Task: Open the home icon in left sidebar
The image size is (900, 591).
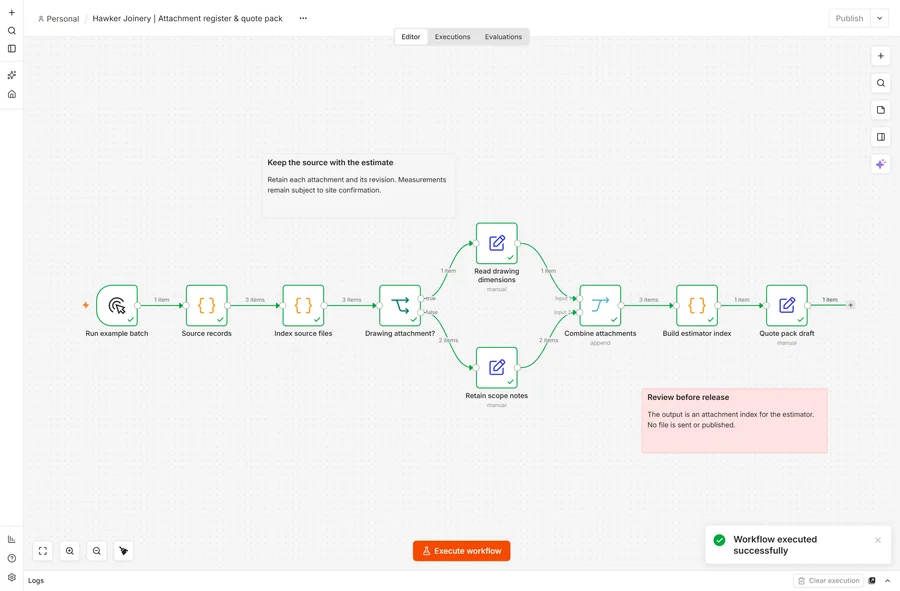Action: point(11,94)
